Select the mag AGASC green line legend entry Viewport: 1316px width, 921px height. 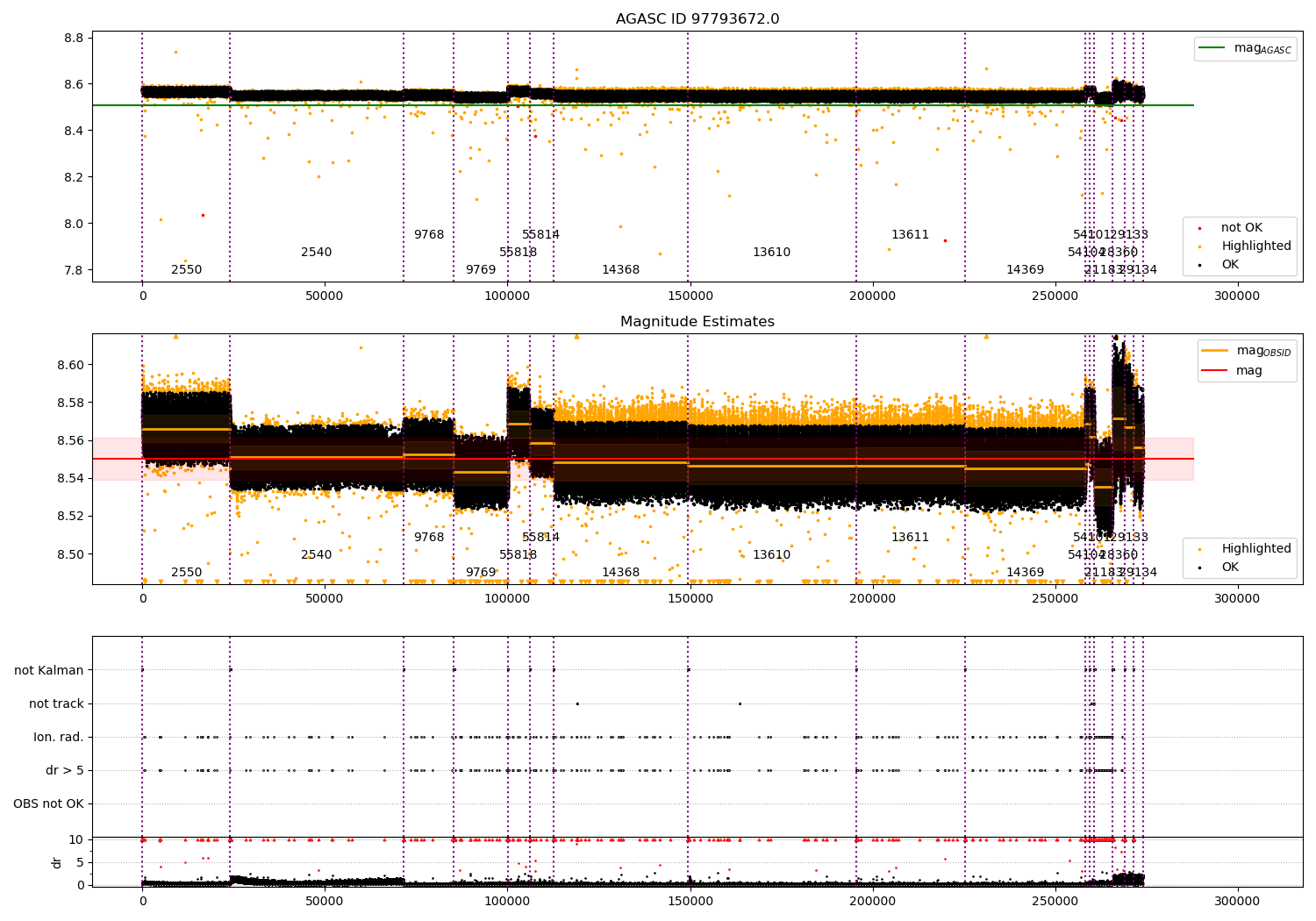[1245, 48]
